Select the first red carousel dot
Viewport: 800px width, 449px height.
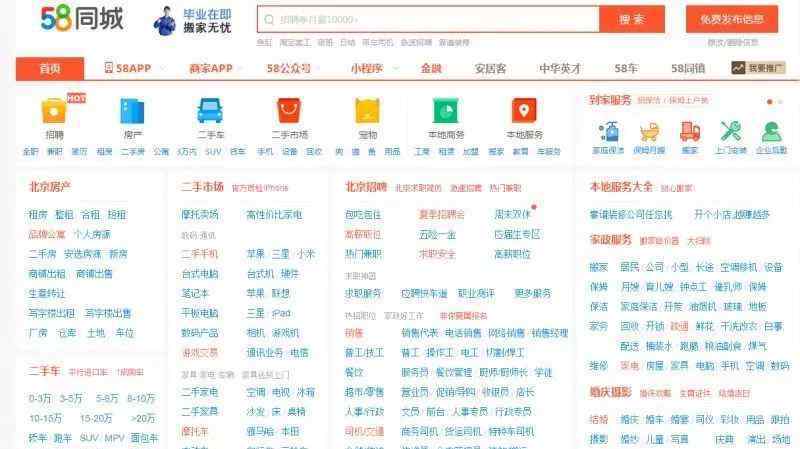coord(769,102)
